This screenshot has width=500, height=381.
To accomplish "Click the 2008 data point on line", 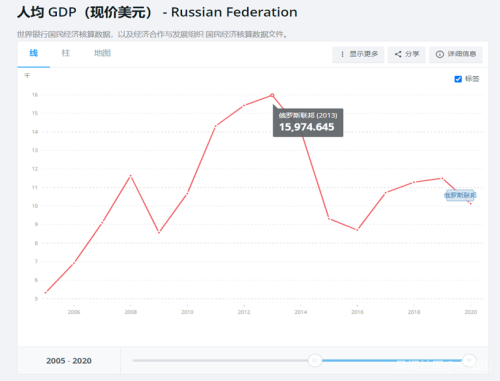I will coord(131,176).
